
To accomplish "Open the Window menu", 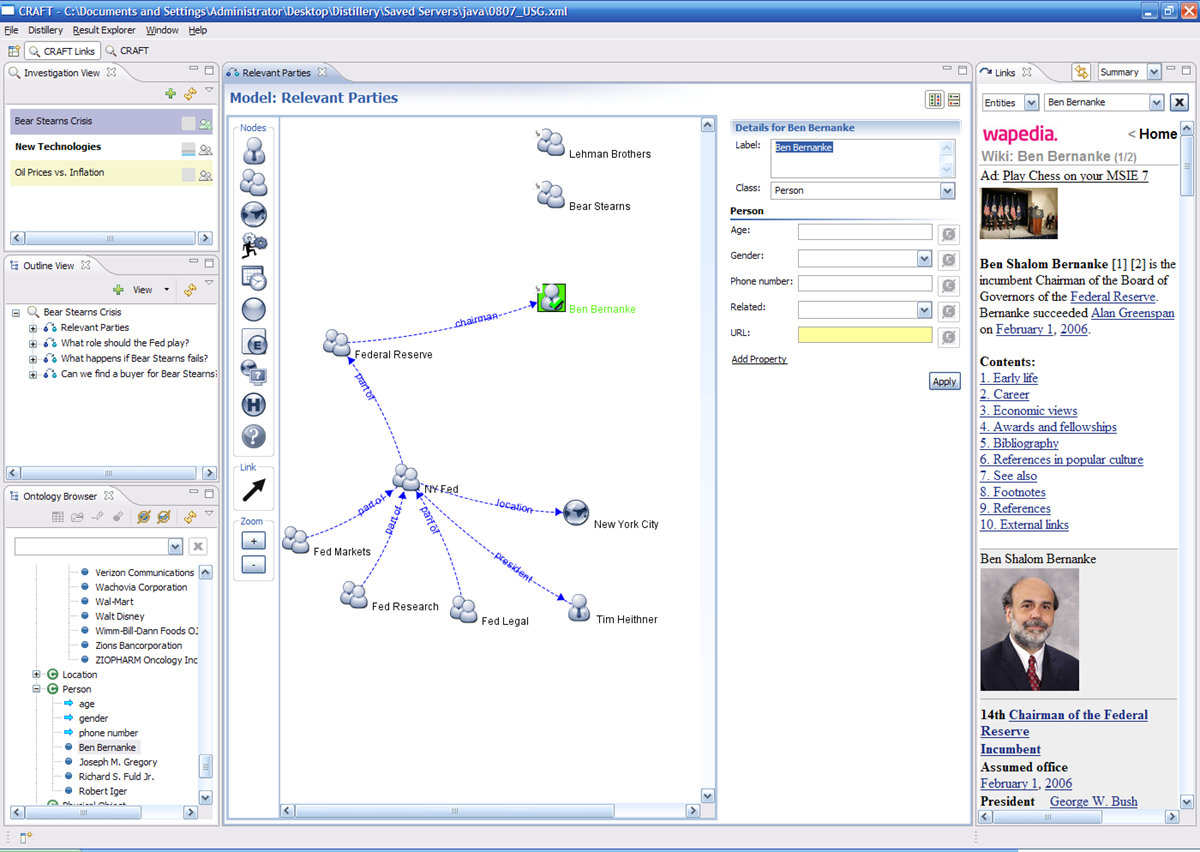I will tap(162, 30).
